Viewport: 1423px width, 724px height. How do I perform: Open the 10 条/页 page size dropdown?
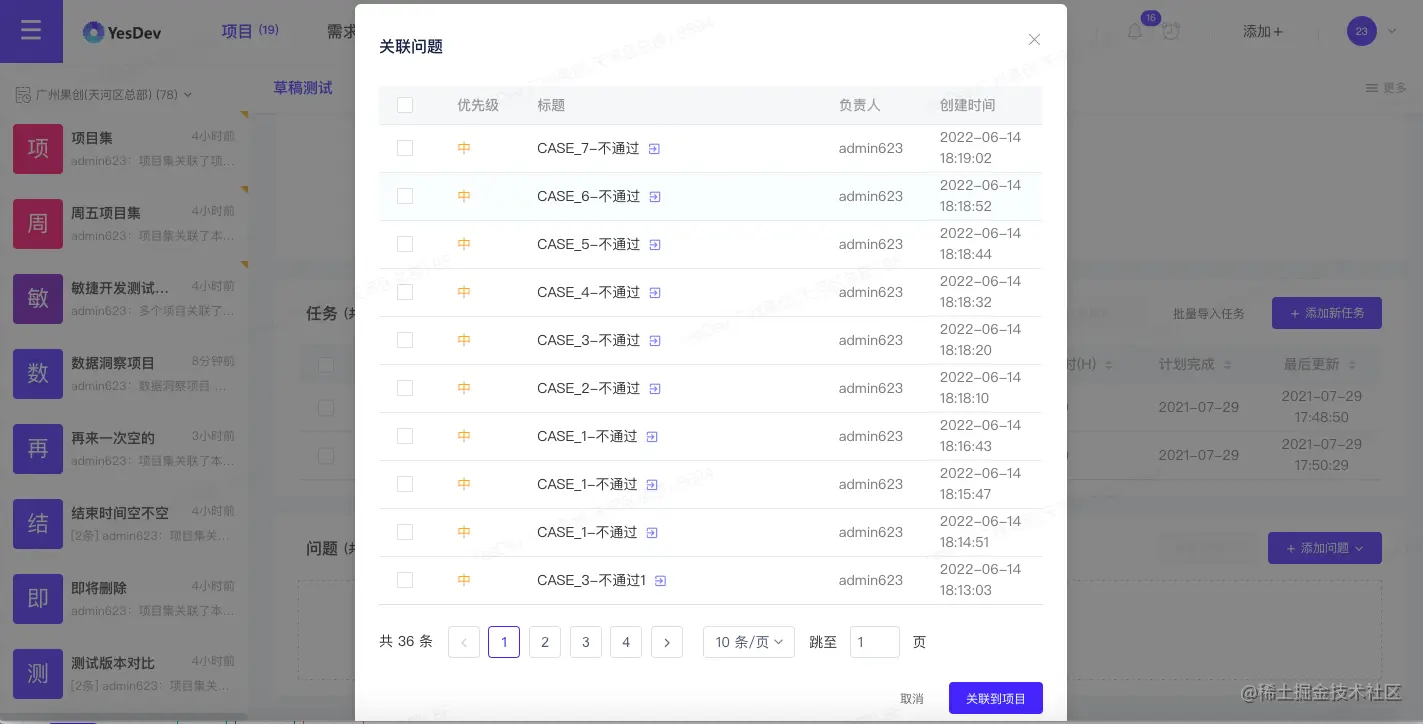click(748, 642)
